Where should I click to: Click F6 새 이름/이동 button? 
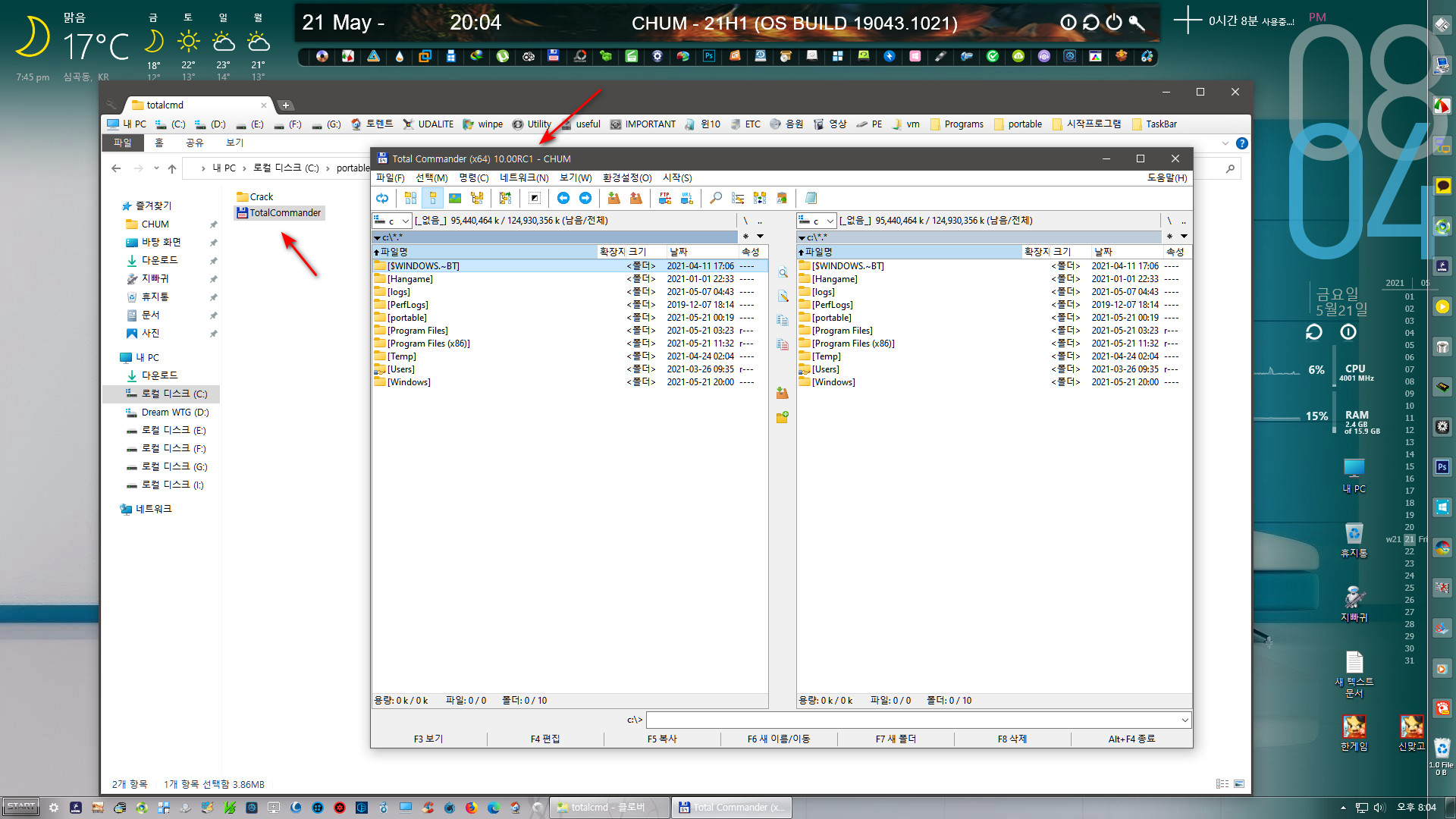(x=779, y=739)
